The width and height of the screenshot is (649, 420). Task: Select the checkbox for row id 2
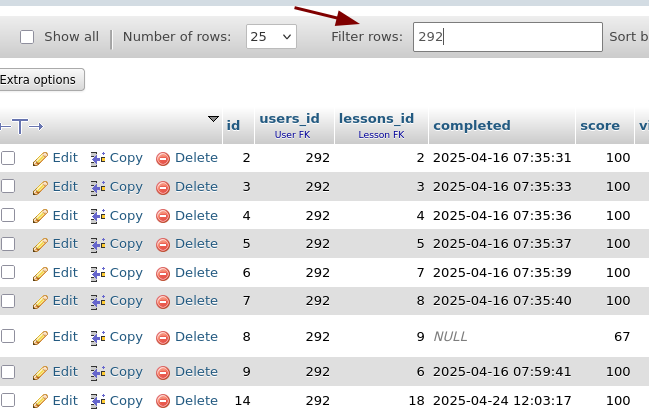click(x=8, y=158)
